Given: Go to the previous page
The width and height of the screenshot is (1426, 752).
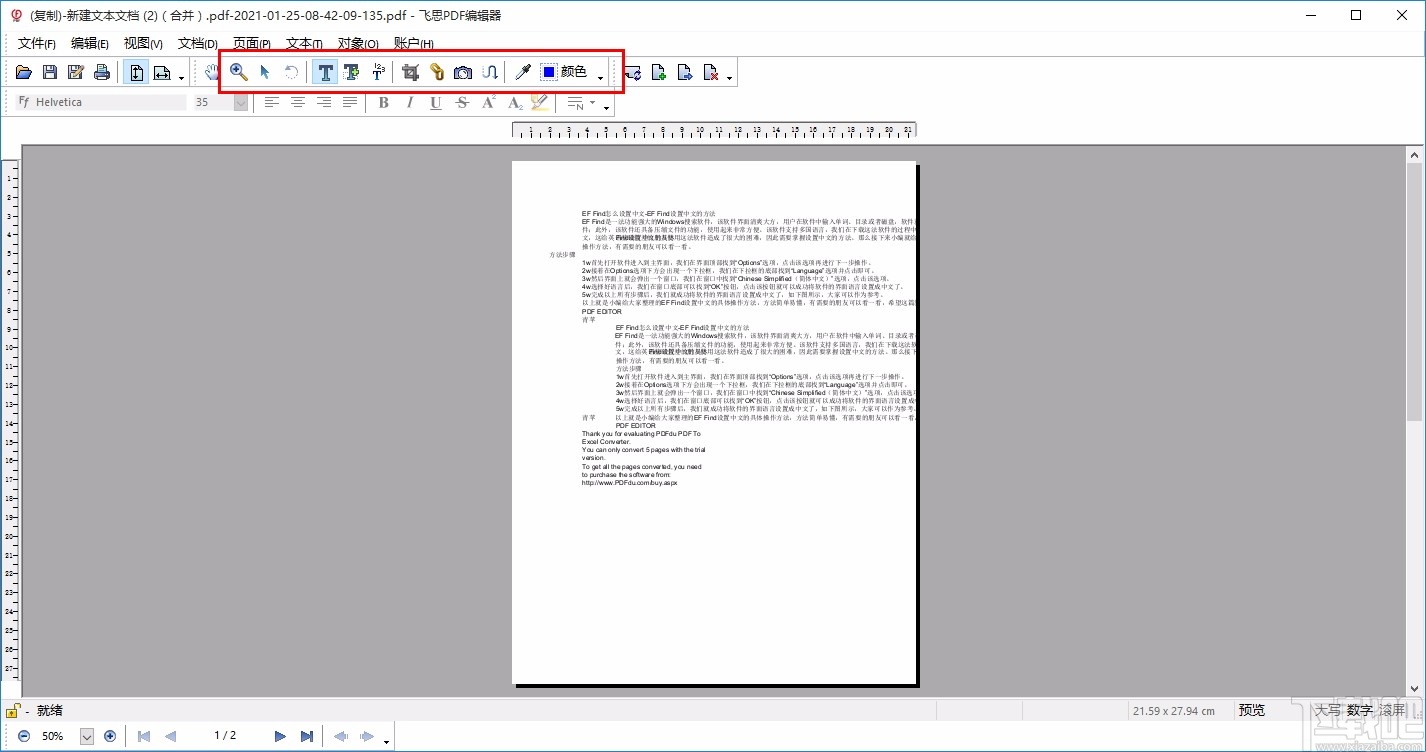Looking at the screenshot, I should pos(170,736).
